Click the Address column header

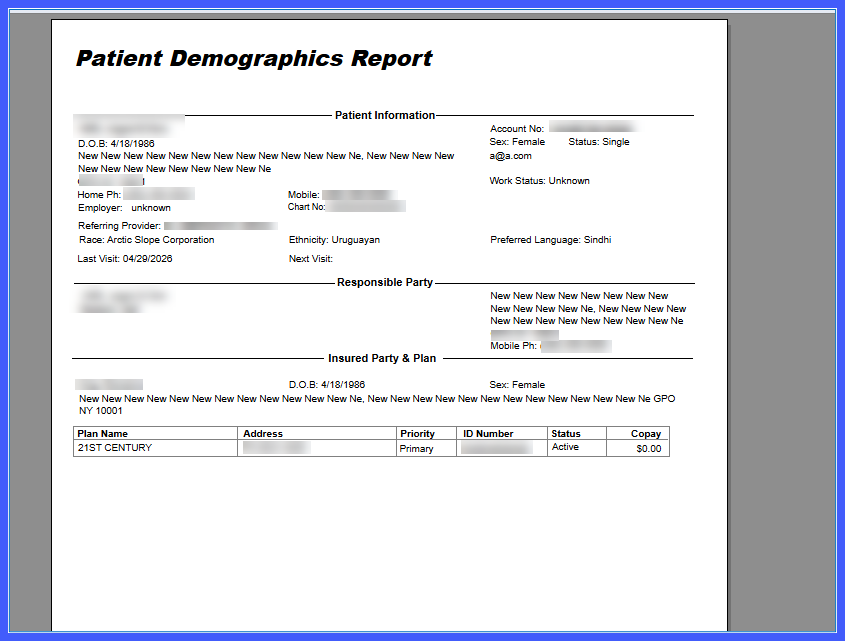[263, 433]
